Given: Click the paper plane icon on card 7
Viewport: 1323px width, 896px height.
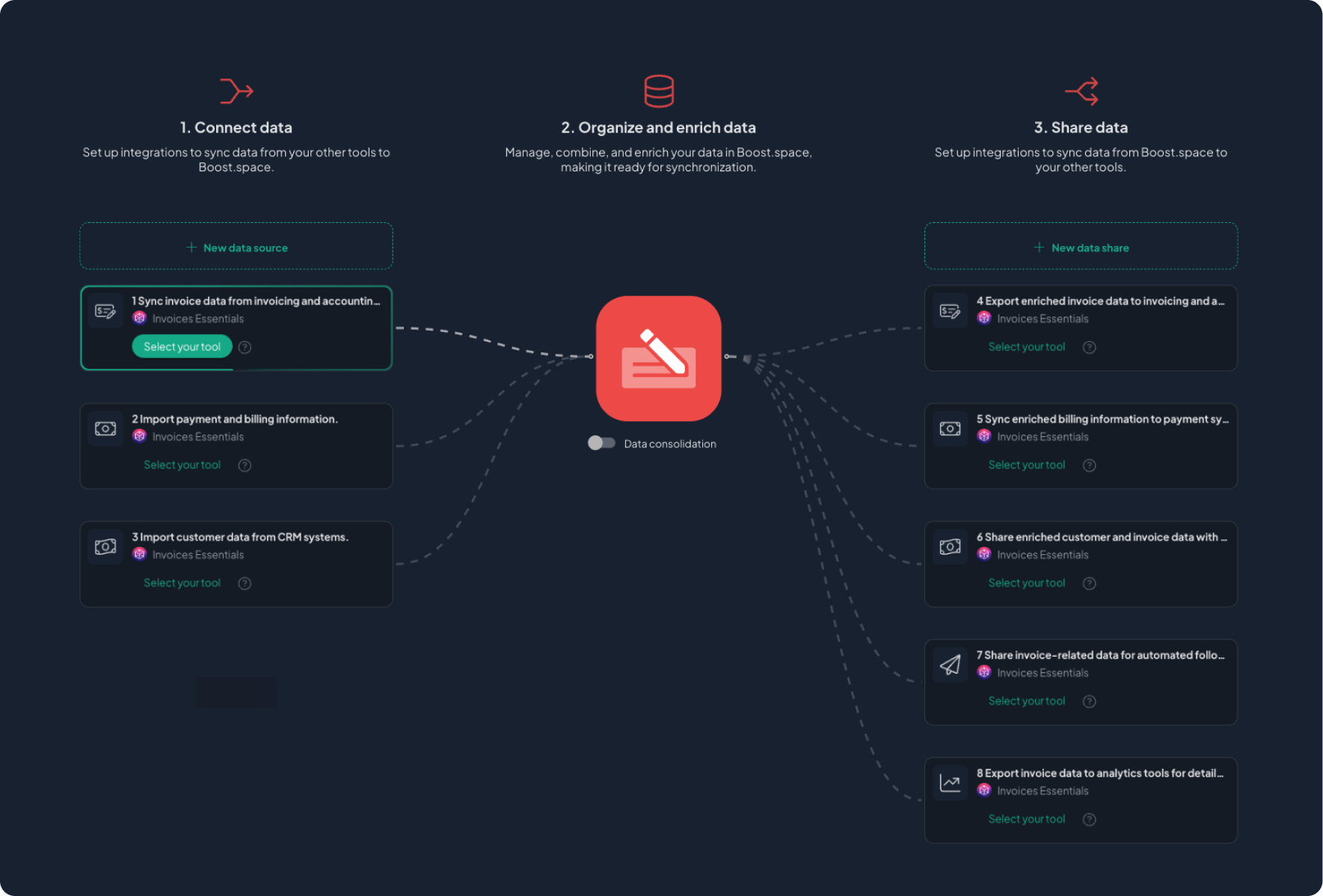Looking at the screenshot, I should click(x=950, y=665).
